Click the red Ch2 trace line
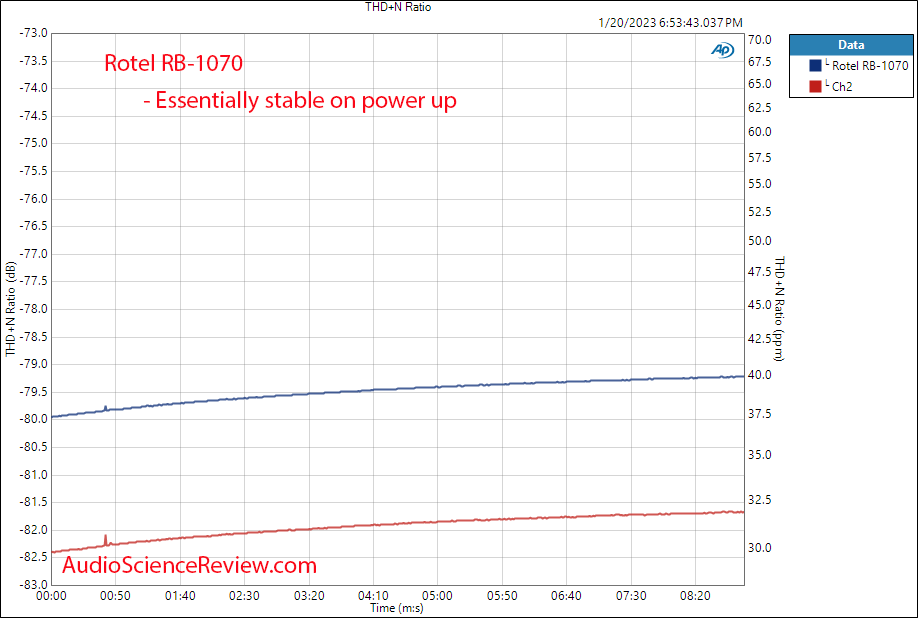This screenshot has height=618, width=918. (398, 523)
